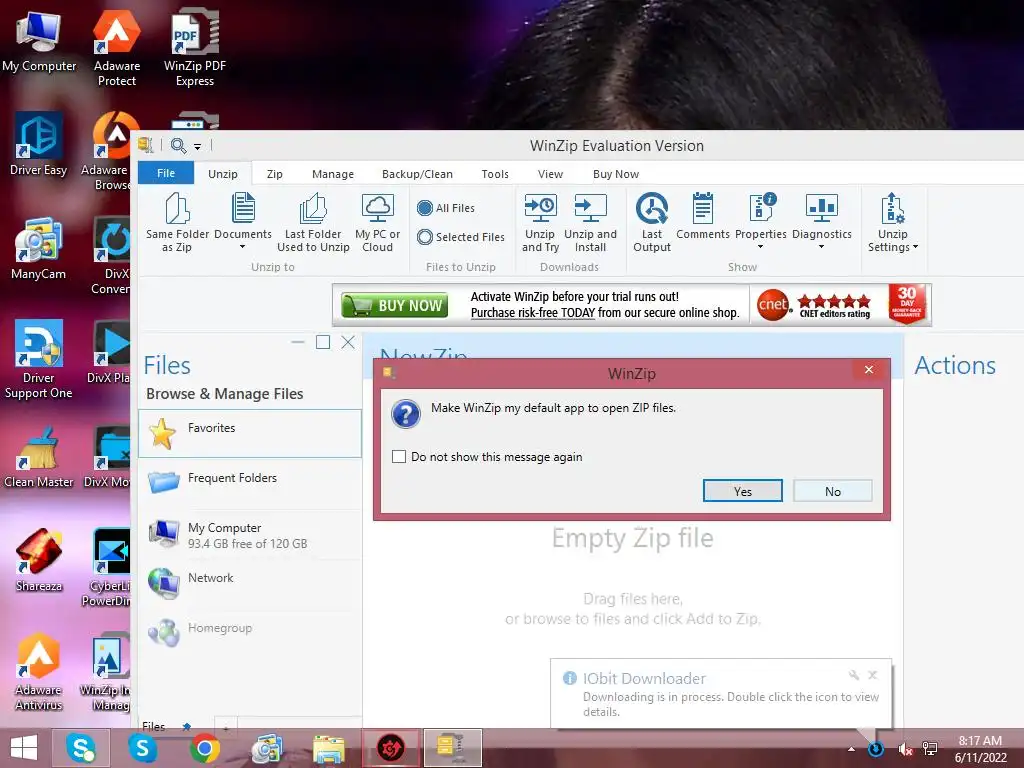Open the Adaware Antivirus desktop icon

39,673
